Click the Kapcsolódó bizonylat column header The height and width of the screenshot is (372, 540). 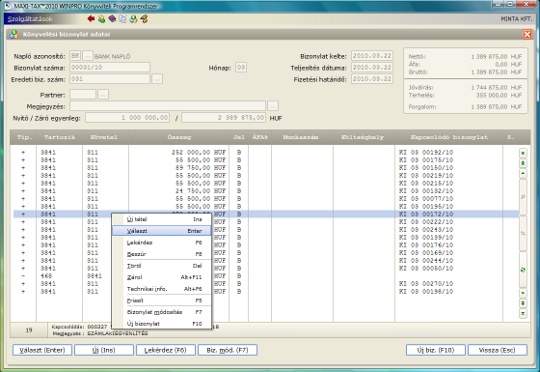coord(449,137)
